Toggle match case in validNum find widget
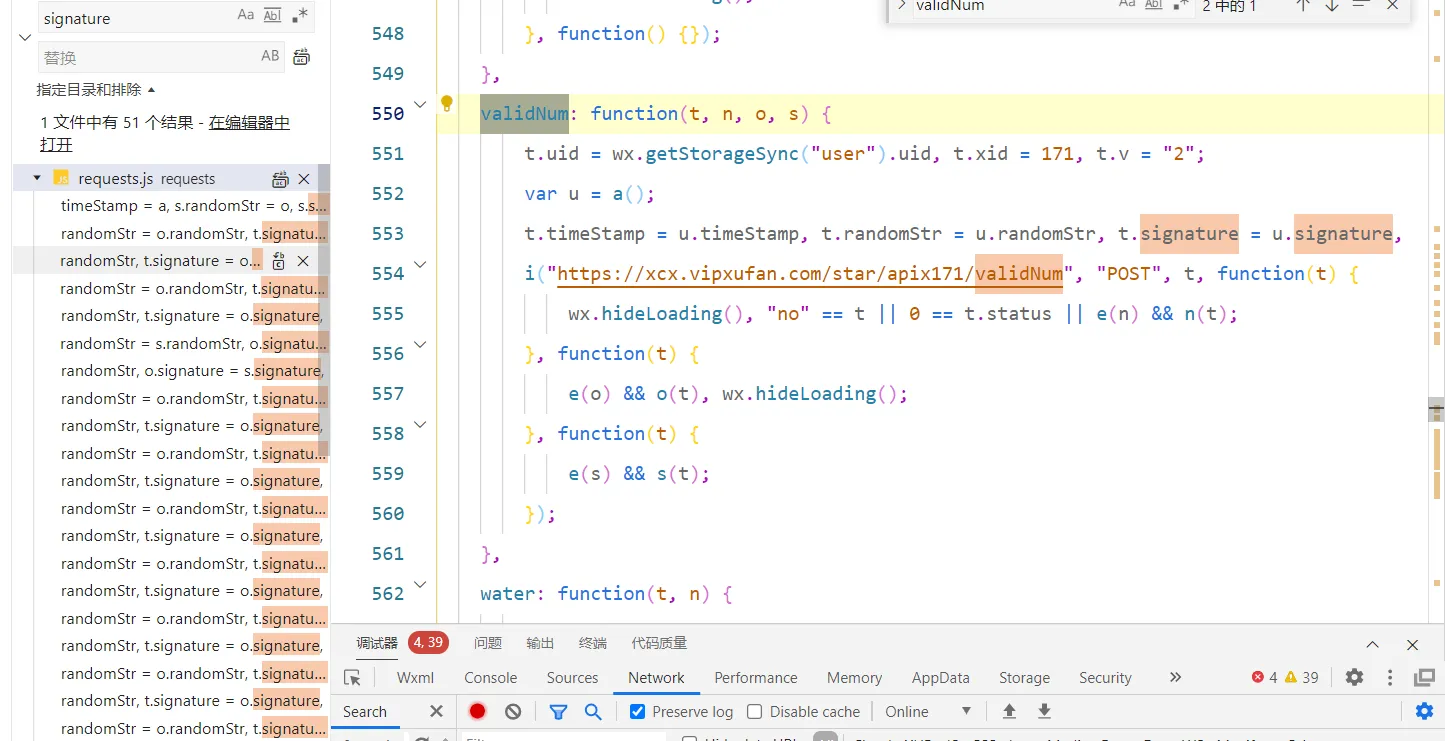 coord(1127,5)
